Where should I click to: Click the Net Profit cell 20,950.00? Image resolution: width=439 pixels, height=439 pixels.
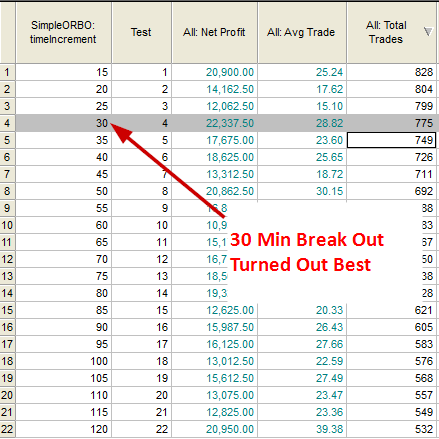(x=214, y=429)
